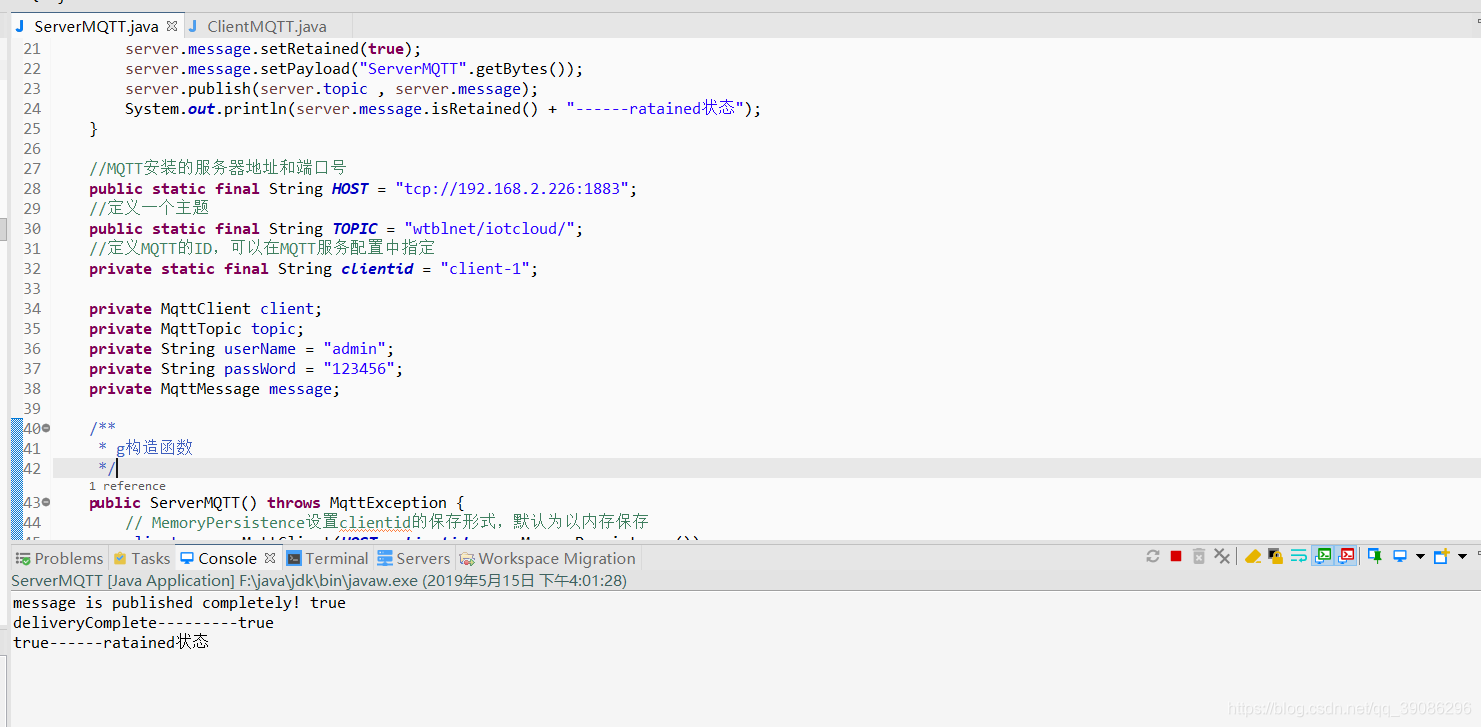This screenshot has height=727, width=1481.
Task: Click the "123456" passWord value
Action: tap(359, 368)
